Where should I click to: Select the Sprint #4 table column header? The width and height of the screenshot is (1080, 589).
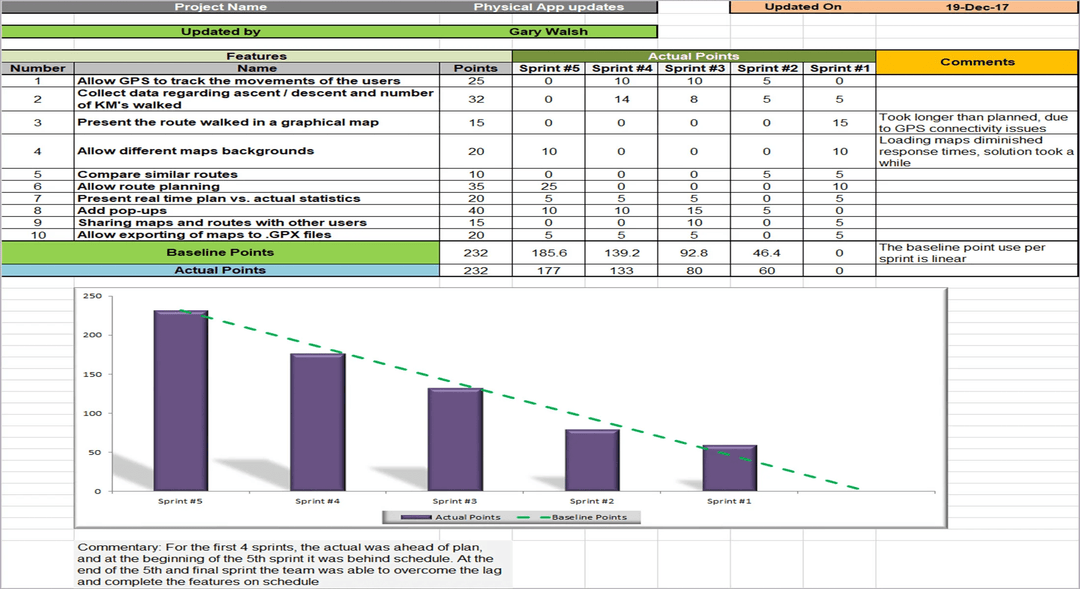[621, 69]
